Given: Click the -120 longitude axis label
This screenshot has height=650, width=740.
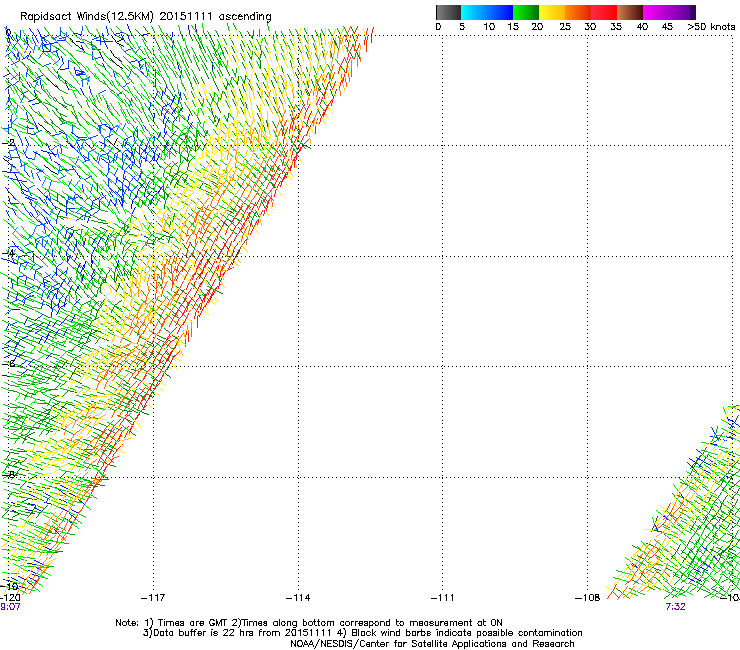Looking at the screenshot, I should click(10, 598).
